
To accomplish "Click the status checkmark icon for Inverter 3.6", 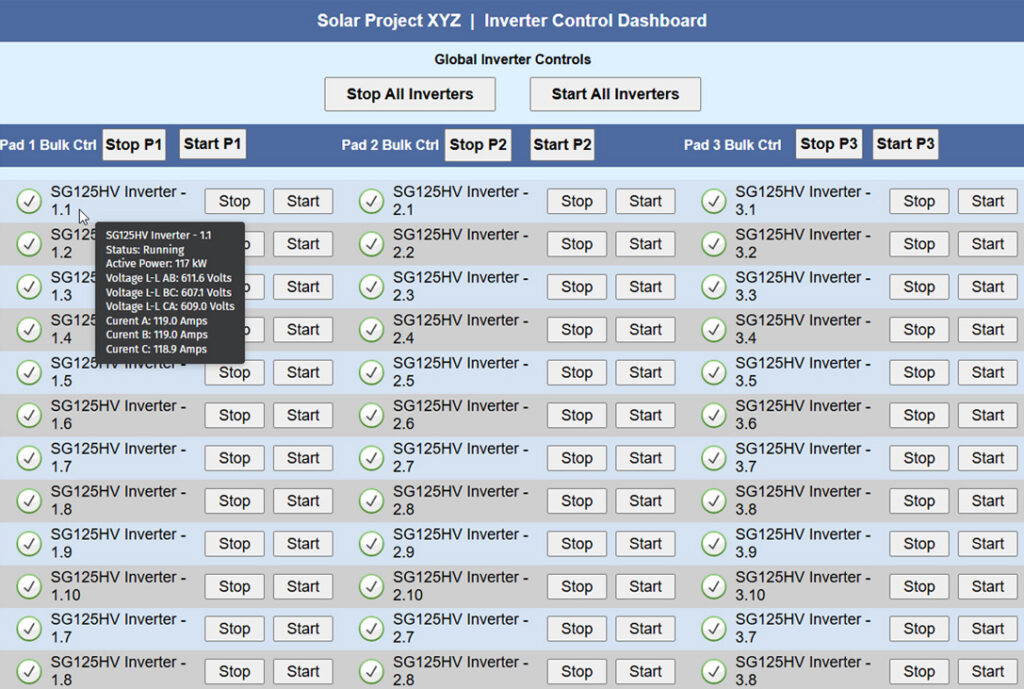I will [713, 415].
